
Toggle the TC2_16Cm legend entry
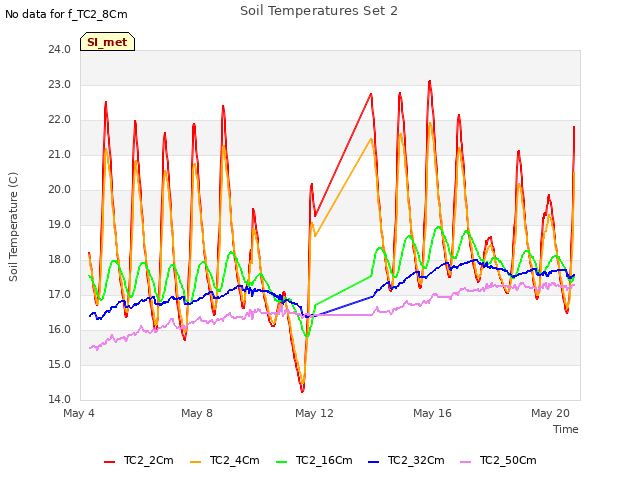314,460
